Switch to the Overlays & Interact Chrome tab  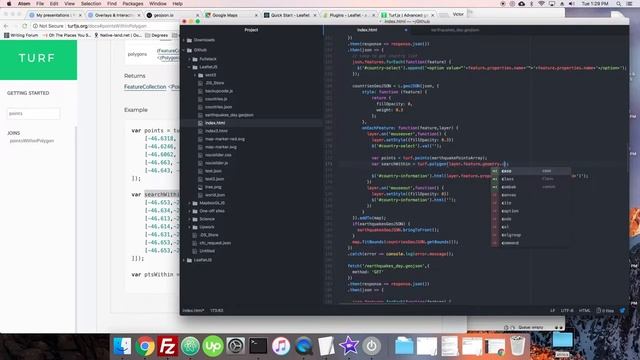(114, 15)
